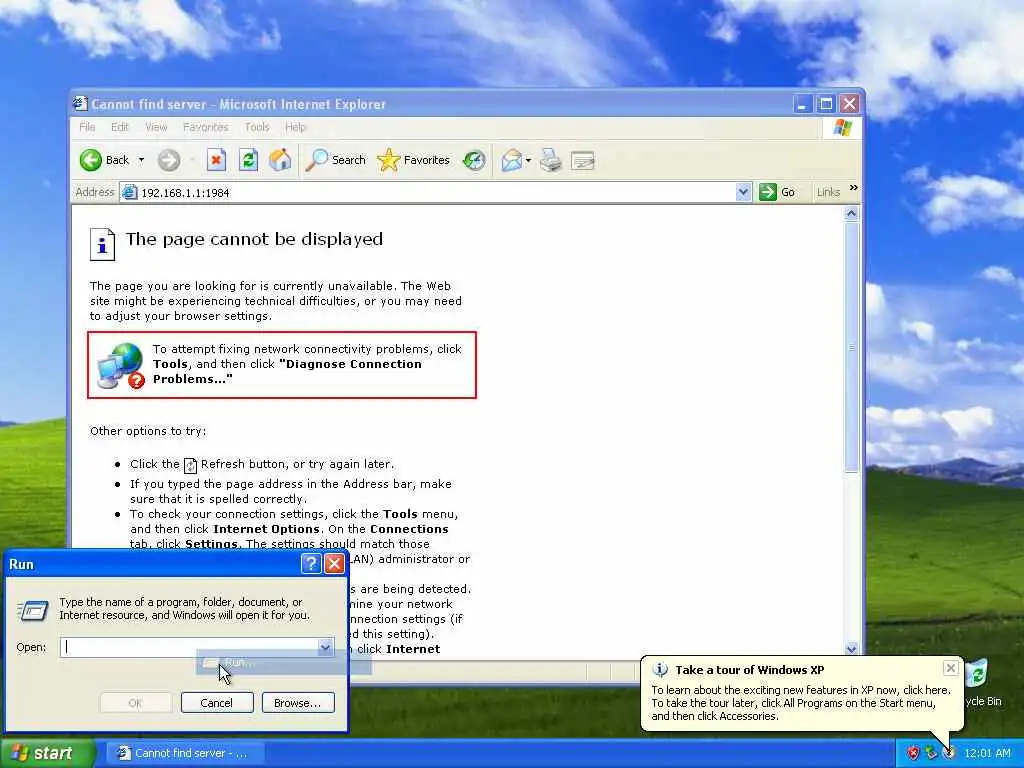Click the Forward arrow icon

coord(168,160)
